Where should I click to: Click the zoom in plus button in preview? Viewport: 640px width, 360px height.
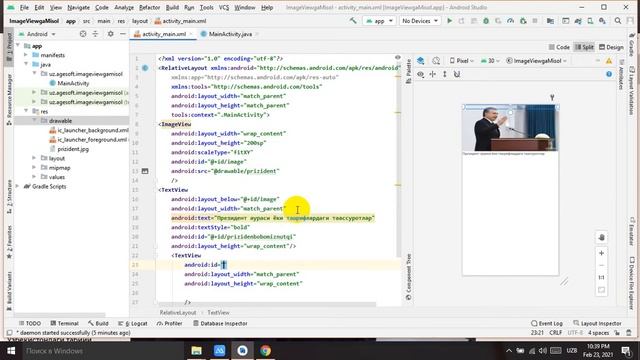pyautogui.click(x=601, y=253)
